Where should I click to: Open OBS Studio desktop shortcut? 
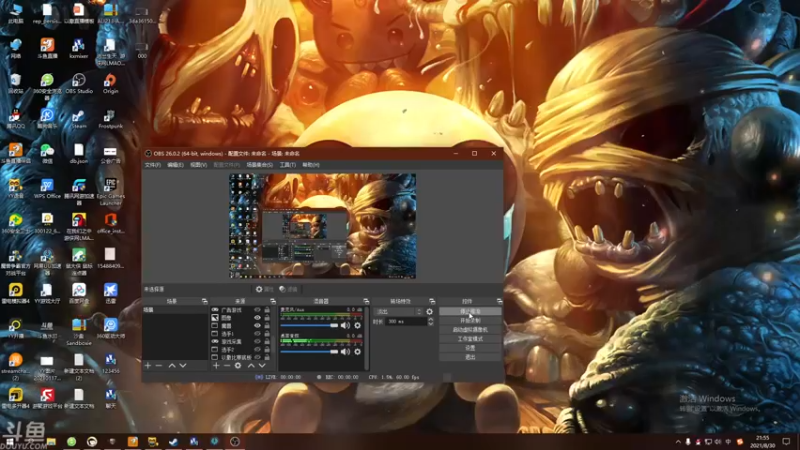point(79,84)
